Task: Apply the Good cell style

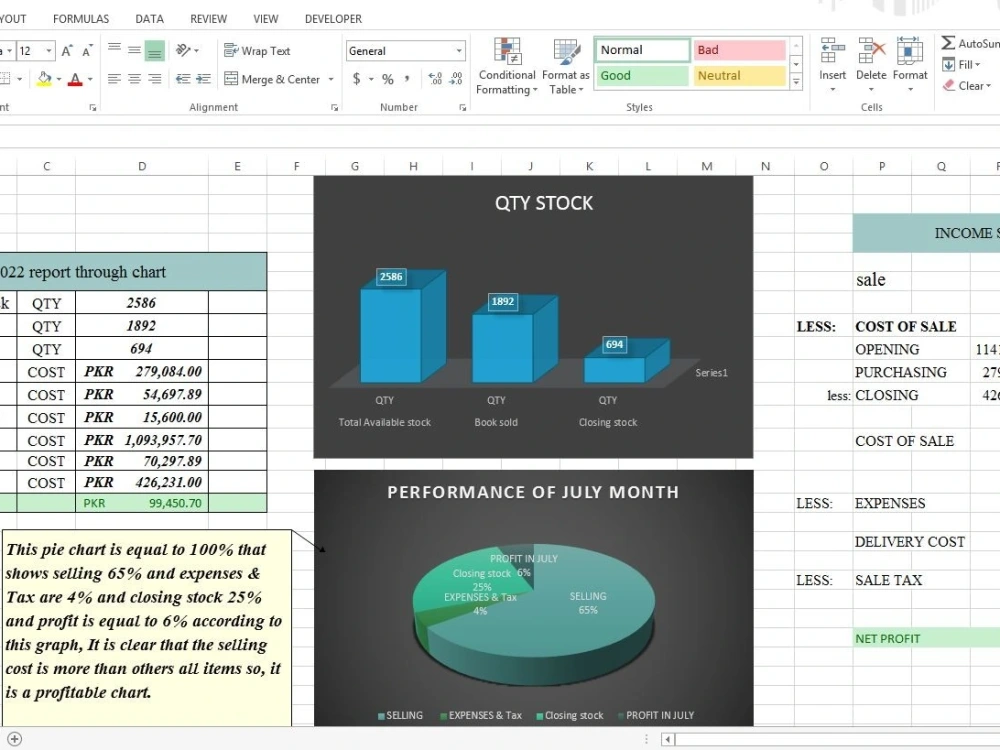Action: pyautogui.click(x=642, y=75)
